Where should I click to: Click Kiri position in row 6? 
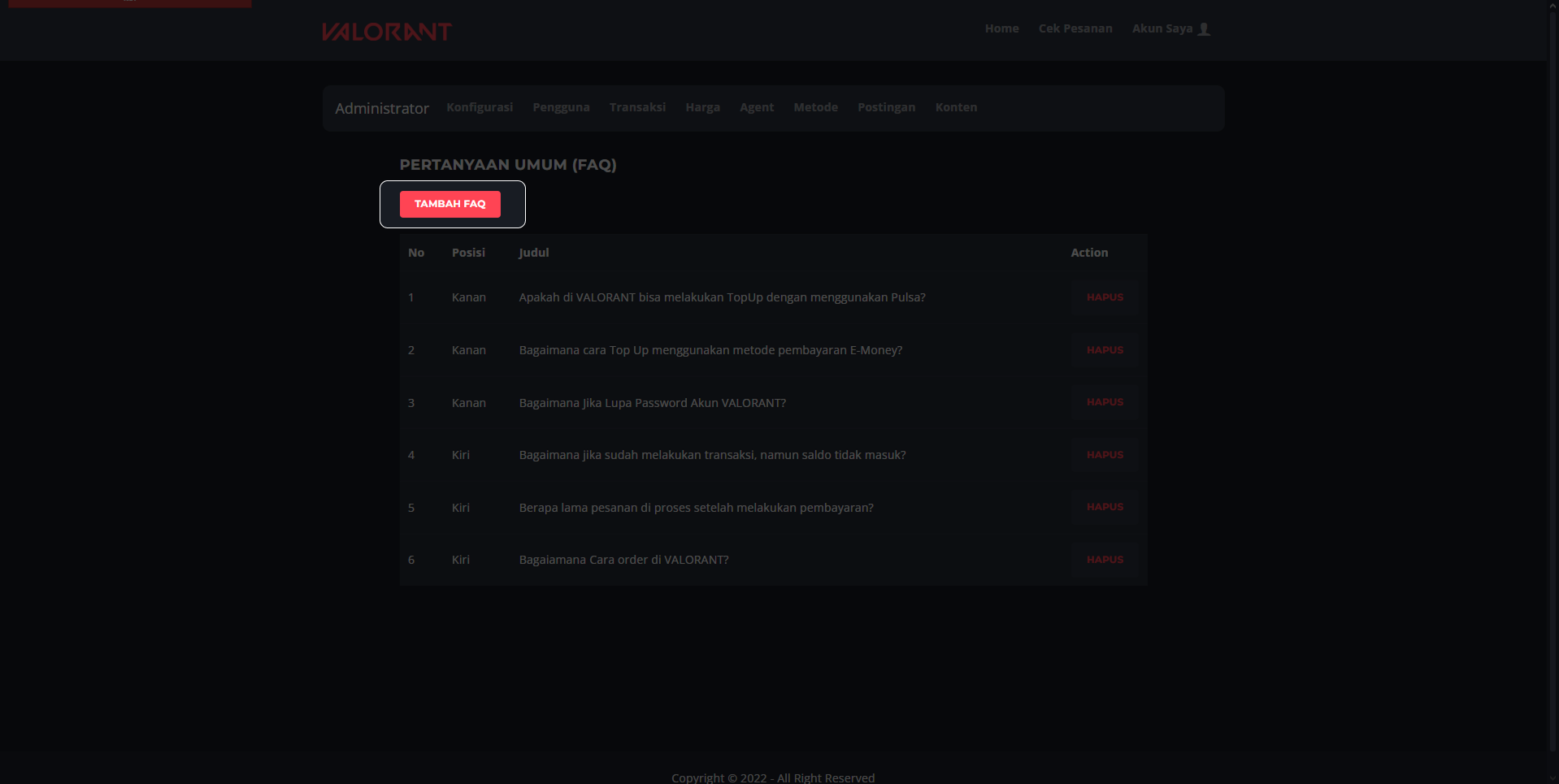tap(461, 560)
